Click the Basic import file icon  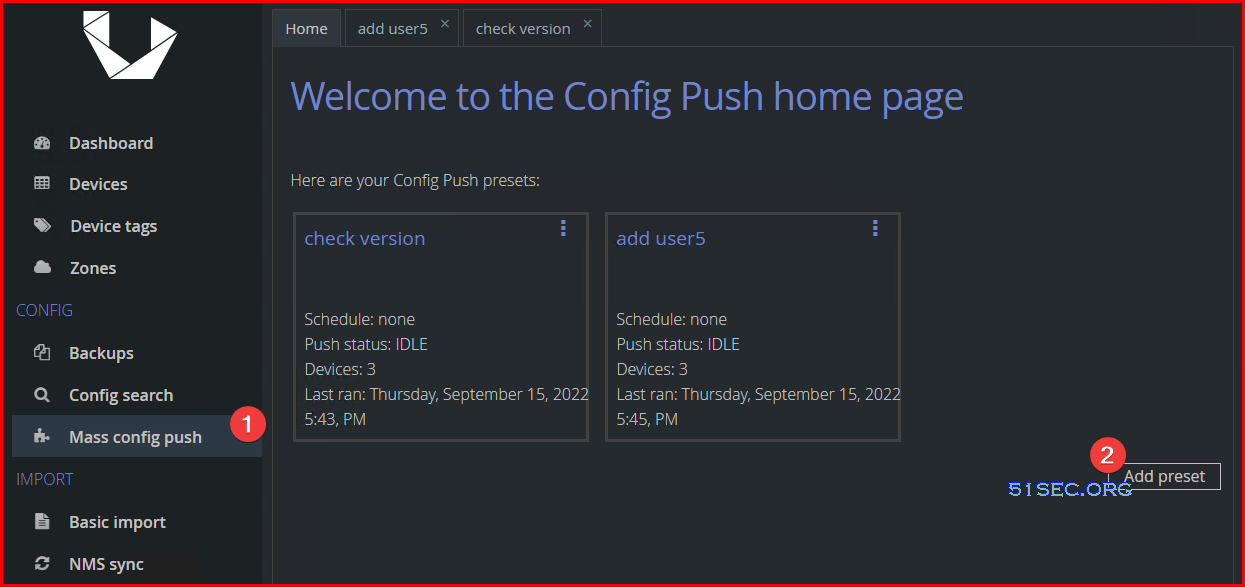[x=42, y=522]
